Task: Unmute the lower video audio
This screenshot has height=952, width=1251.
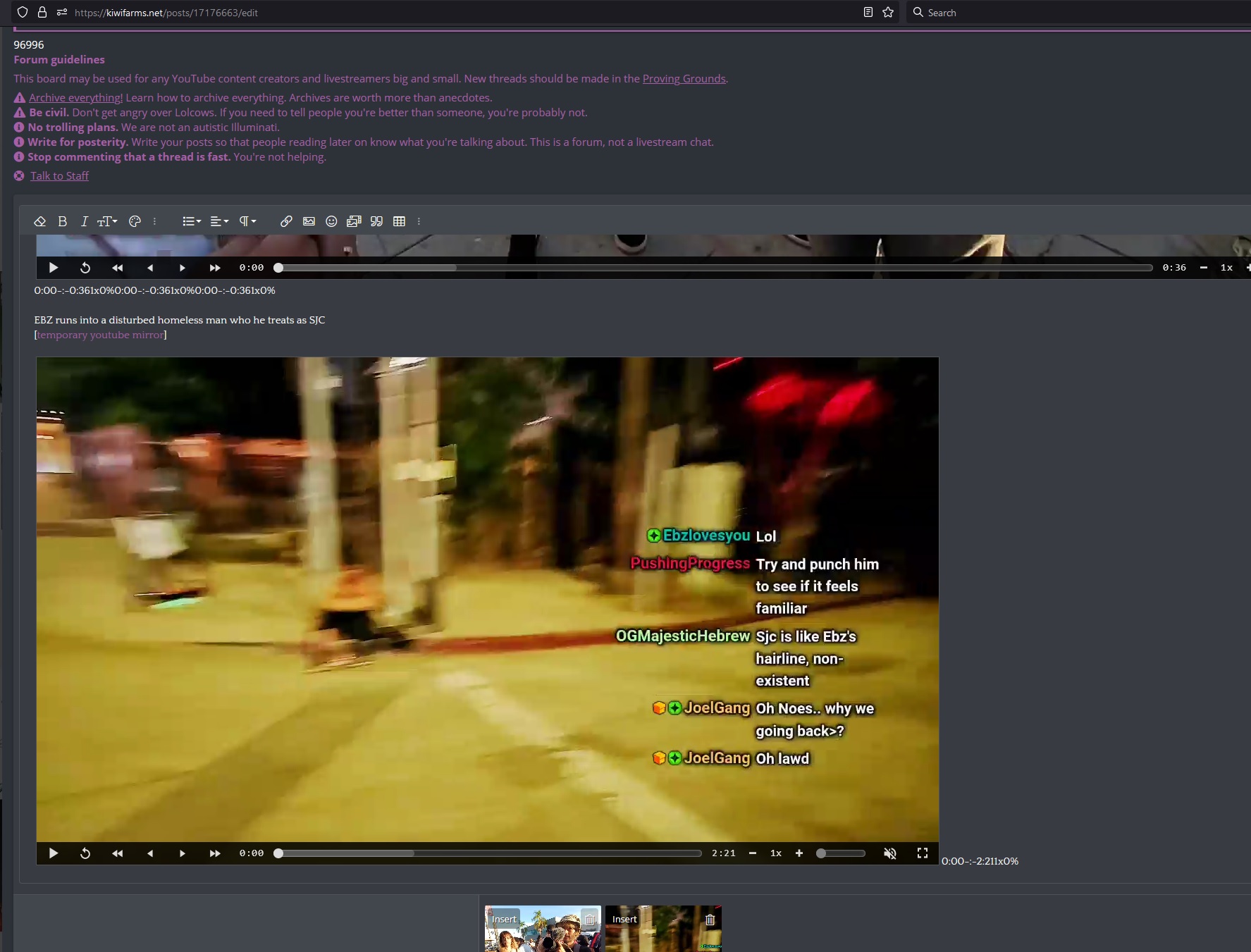Action: [890, 853]
